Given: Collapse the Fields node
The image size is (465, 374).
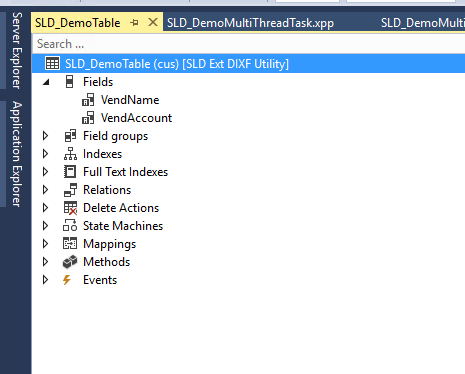Looking at the screenshot, I should [46, 82].
